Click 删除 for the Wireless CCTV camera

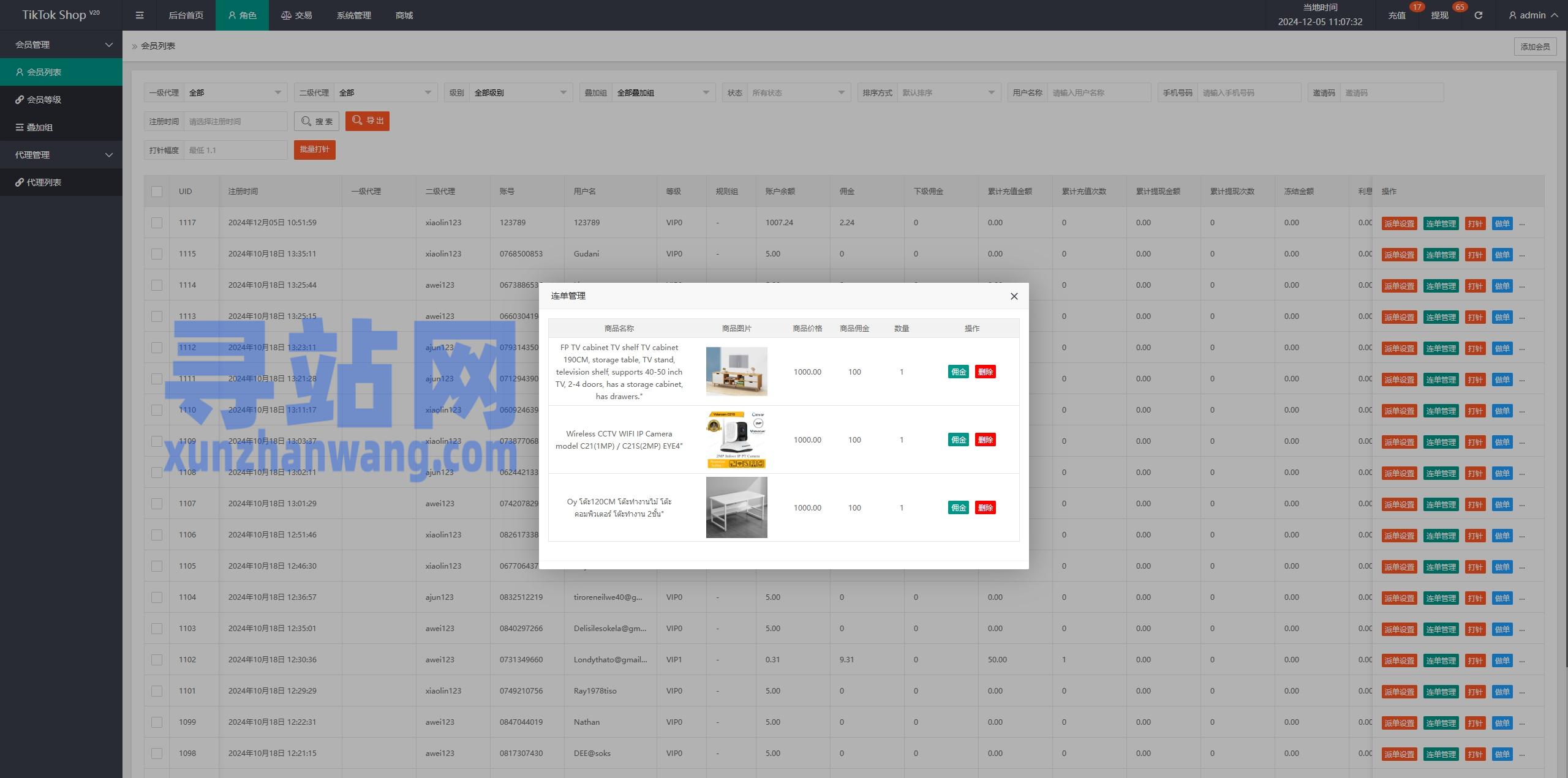[985, 440]
